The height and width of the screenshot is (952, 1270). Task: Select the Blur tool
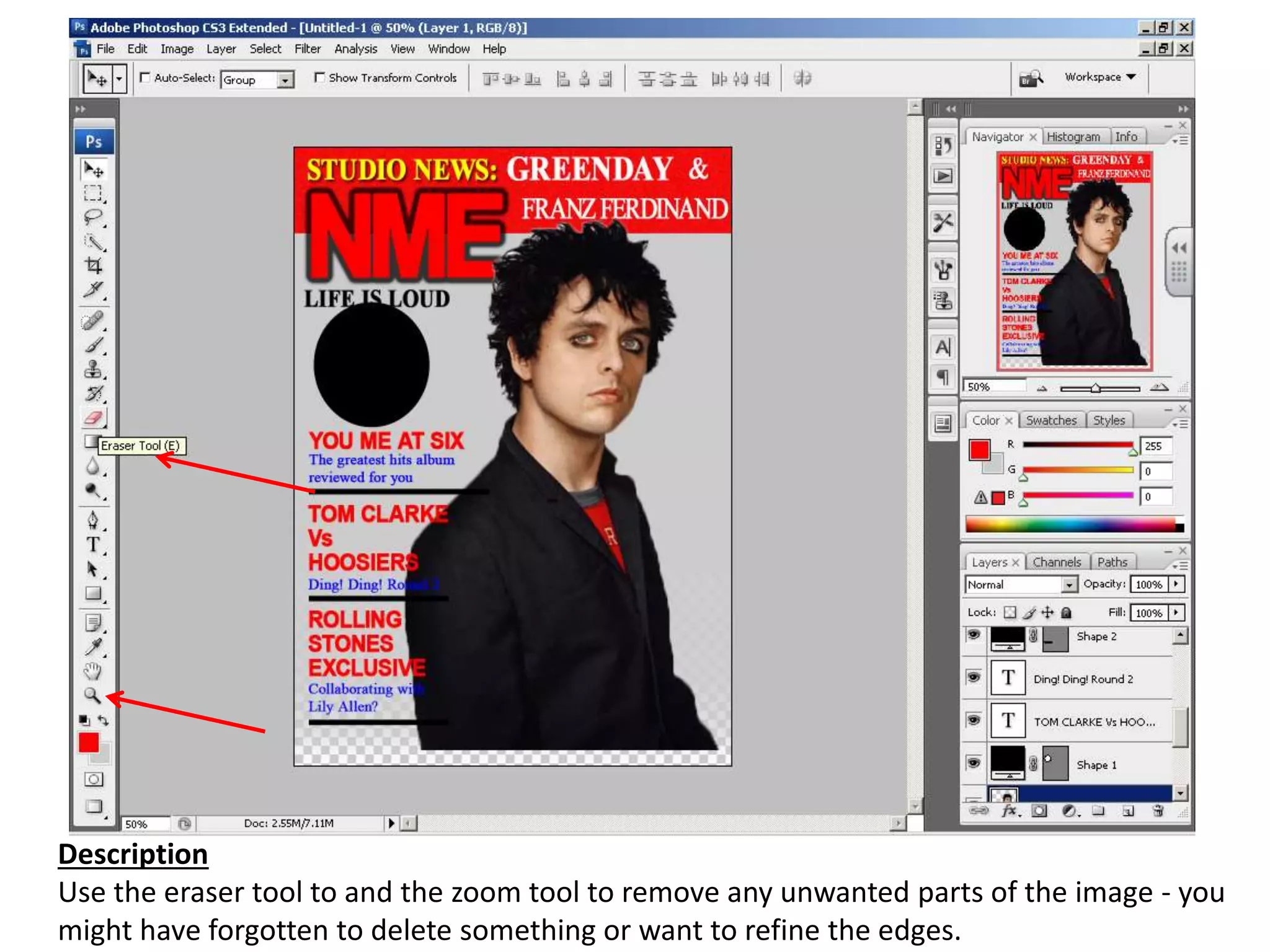(93, 466)
